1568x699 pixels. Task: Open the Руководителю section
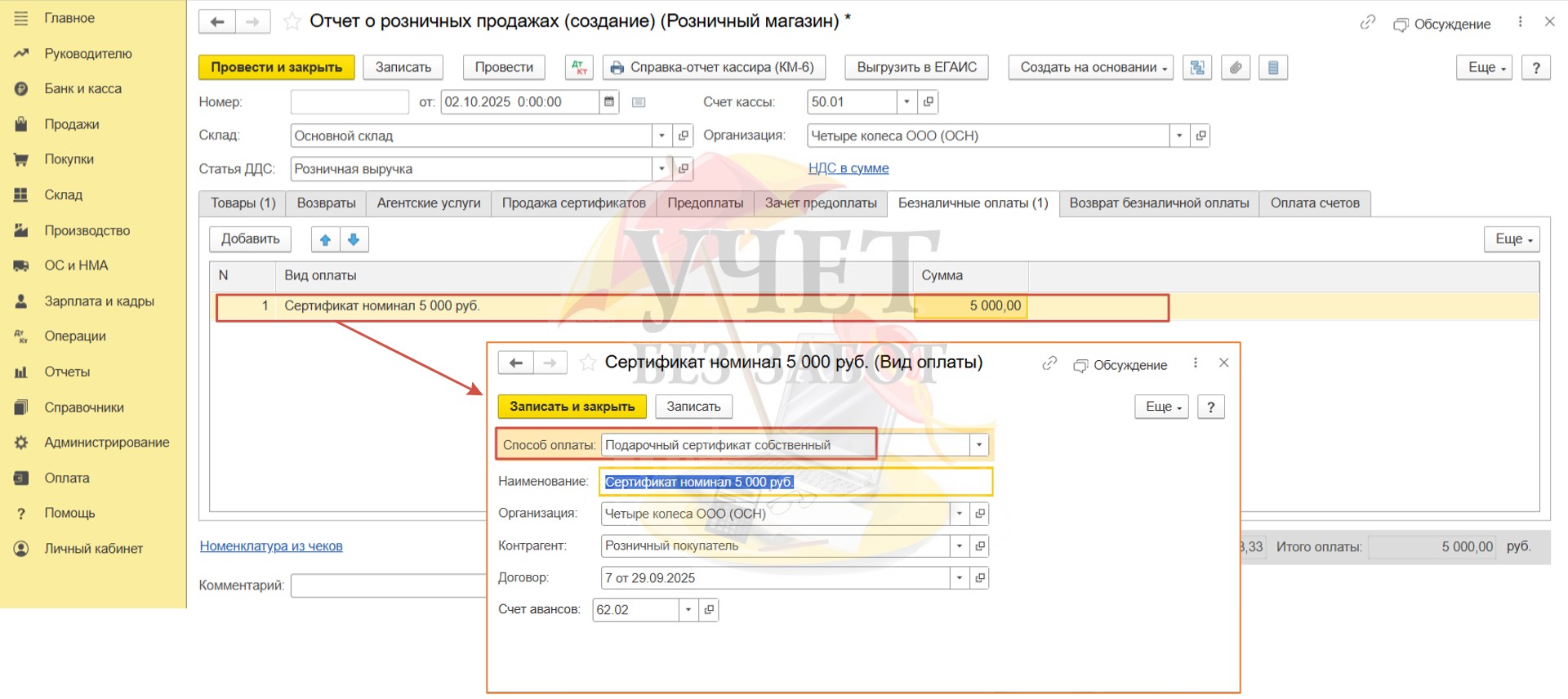pyautogui.click(x=88, y=54)
